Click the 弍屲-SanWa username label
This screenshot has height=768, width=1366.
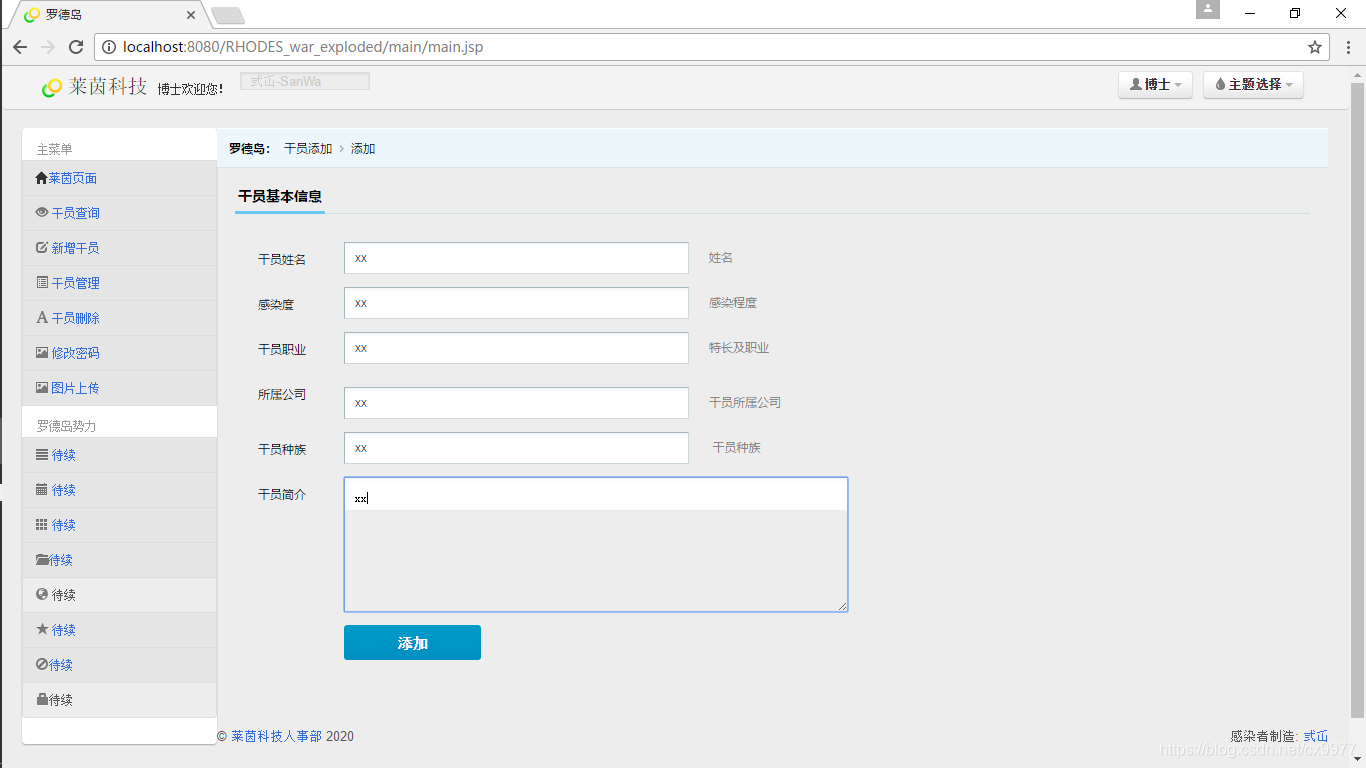coord(305,81)
